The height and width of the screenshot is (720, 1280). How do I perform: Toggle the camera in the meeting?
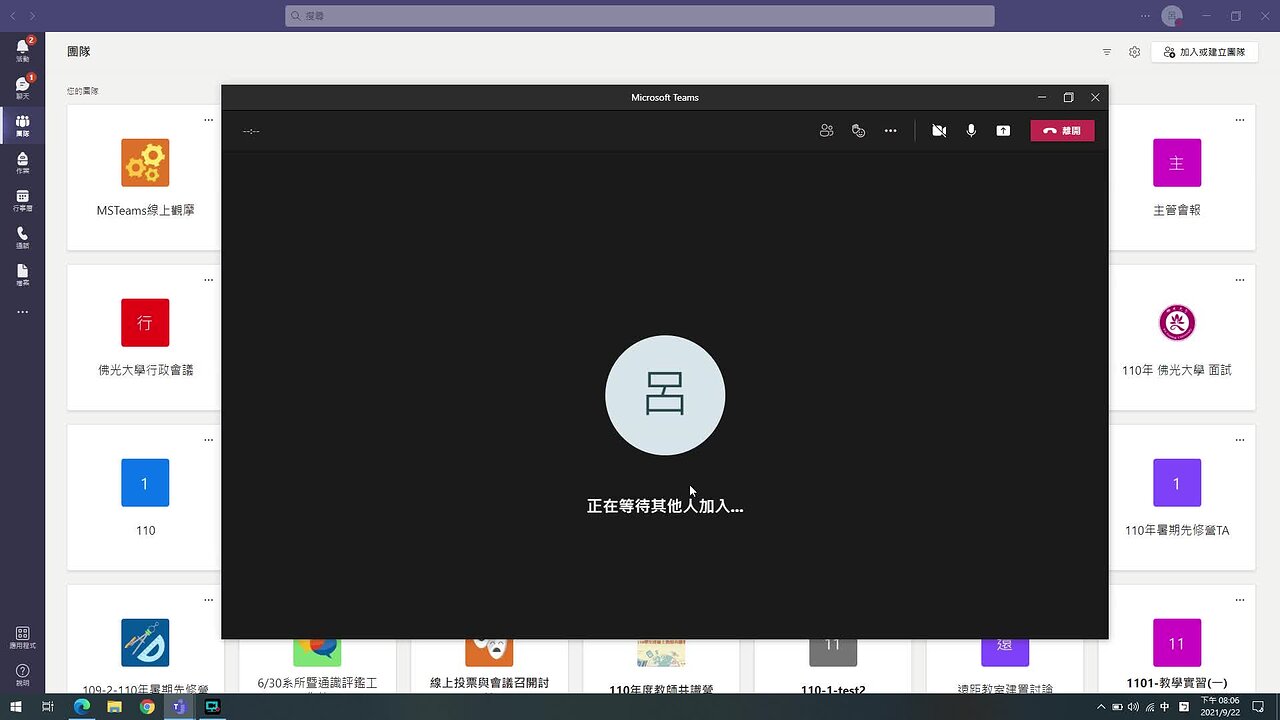(x=939, y=131)
